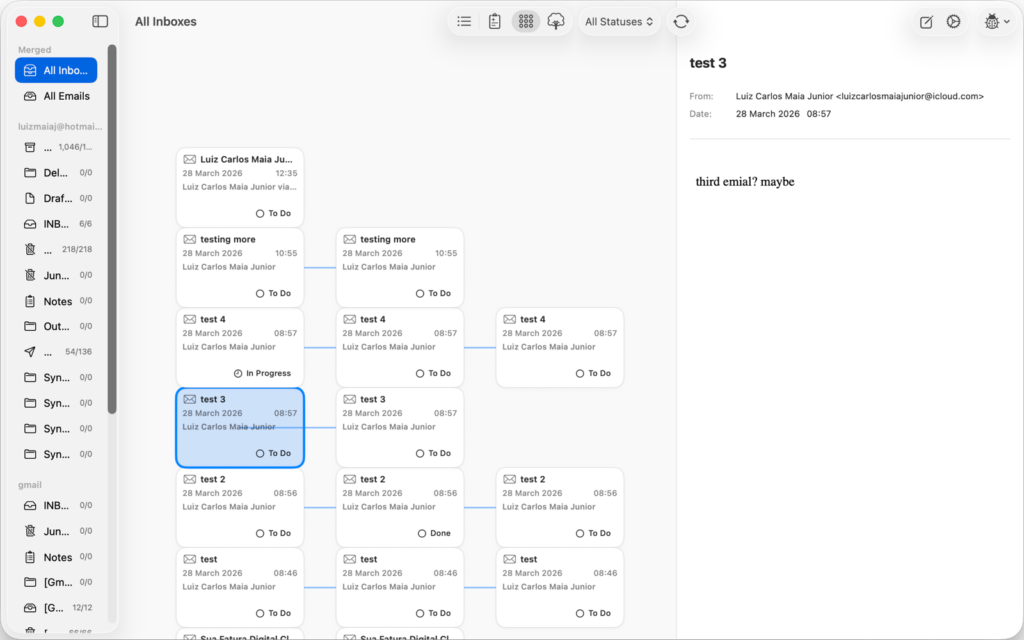
Task: Compose a new email icon
Action: (x=926, y=22)
